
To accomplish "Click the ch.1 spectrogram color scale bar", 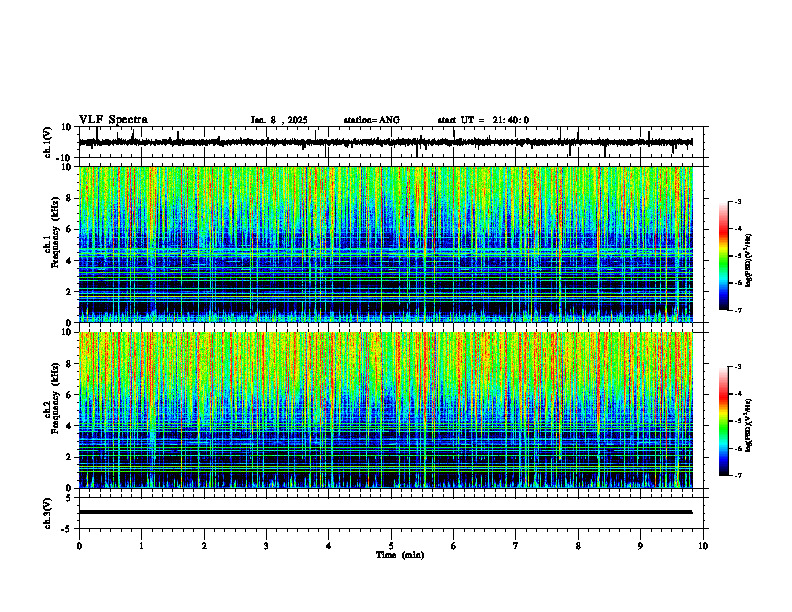I will tap(723, 256).
